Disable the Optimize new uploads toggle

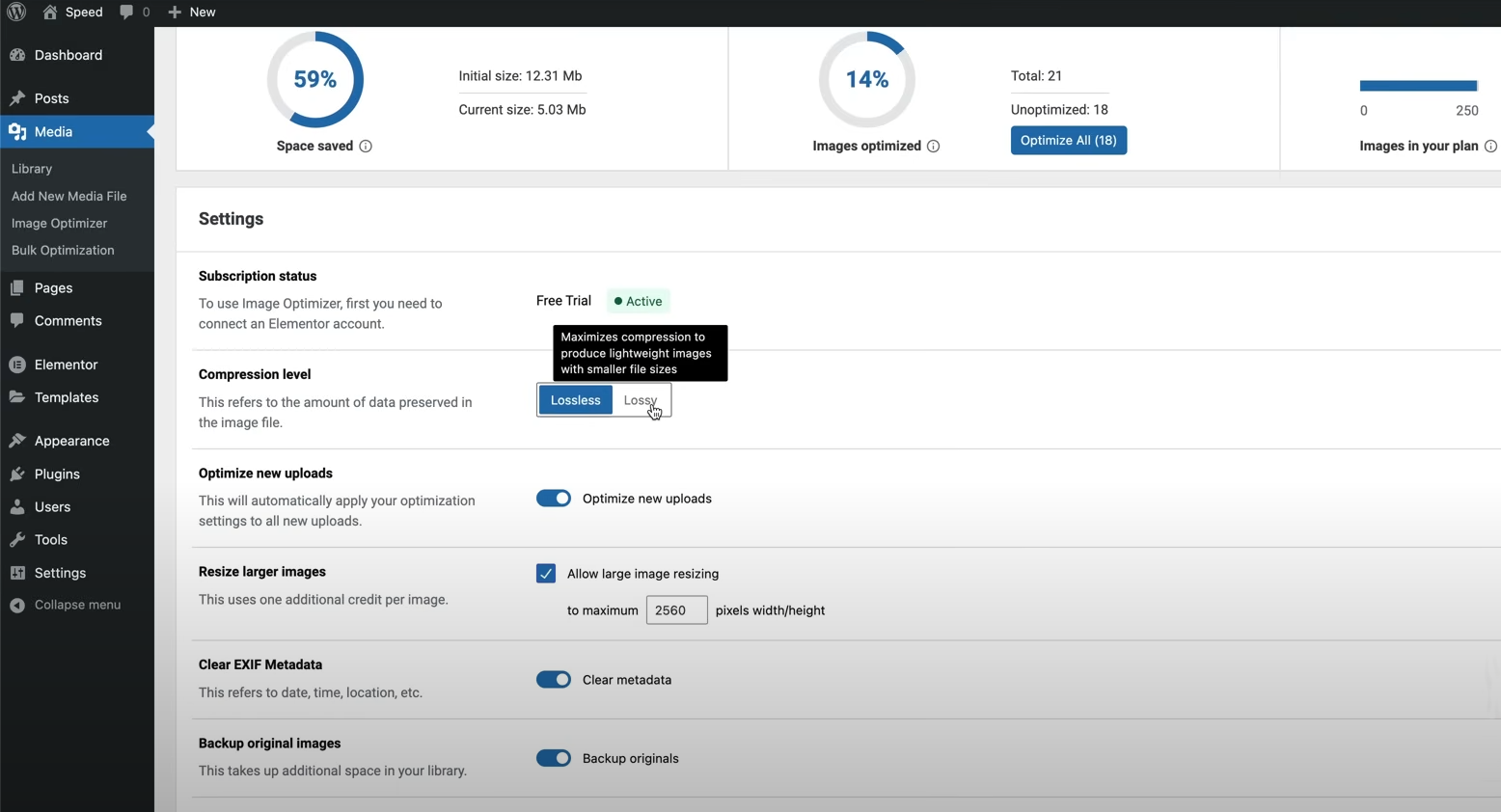click(x=554, y=499)
